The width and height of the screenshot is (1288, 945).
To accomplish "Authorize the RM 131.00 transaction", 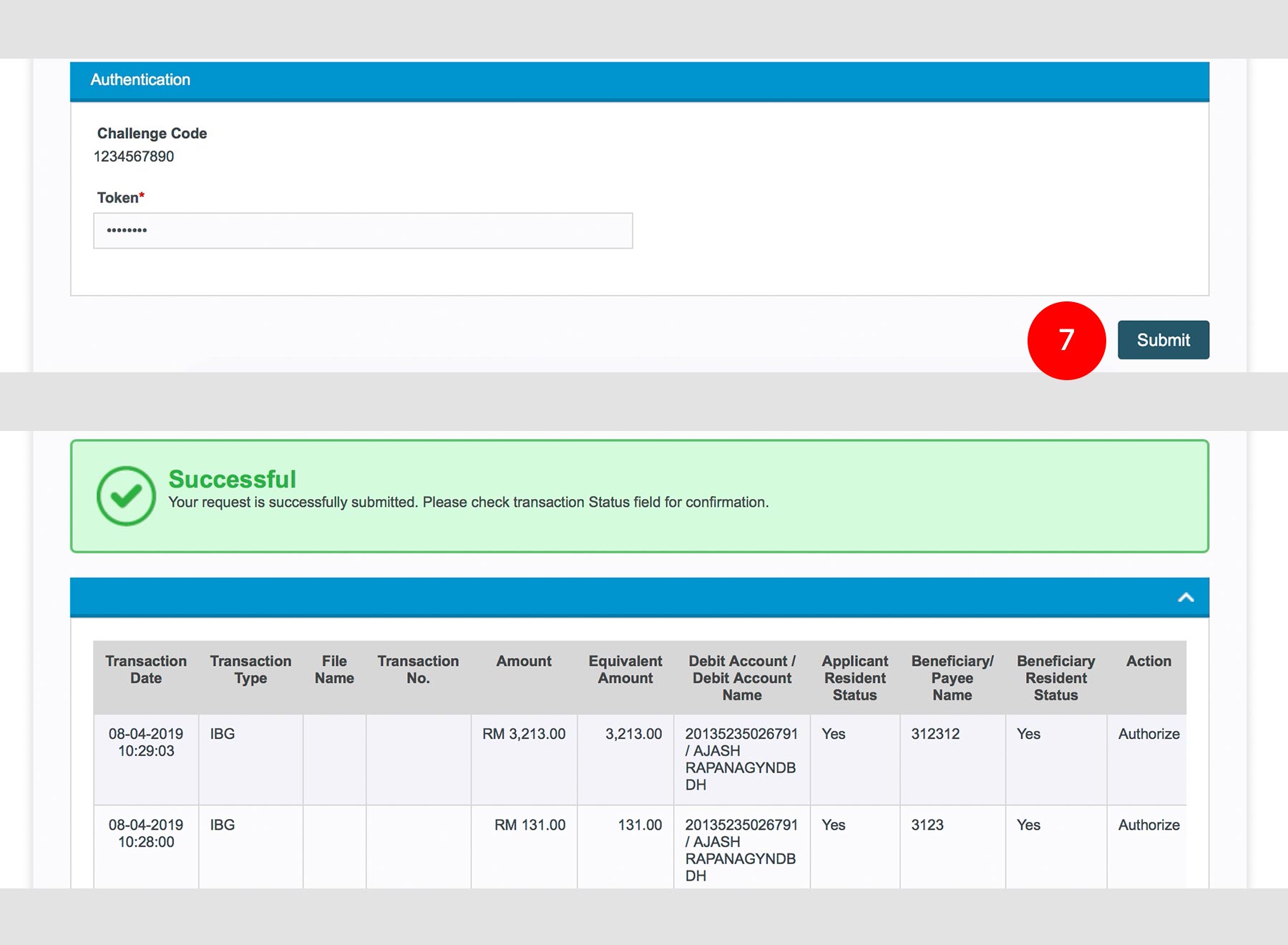I will (1148, 825).
